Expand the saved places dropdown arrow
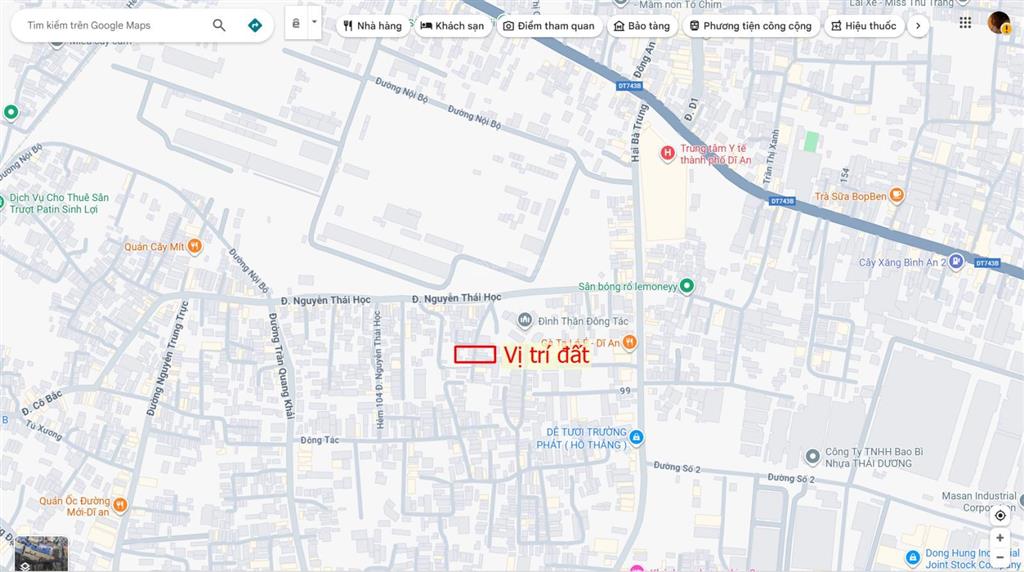Viewport: 1024px width, 572px height. [x=314, y=21]
